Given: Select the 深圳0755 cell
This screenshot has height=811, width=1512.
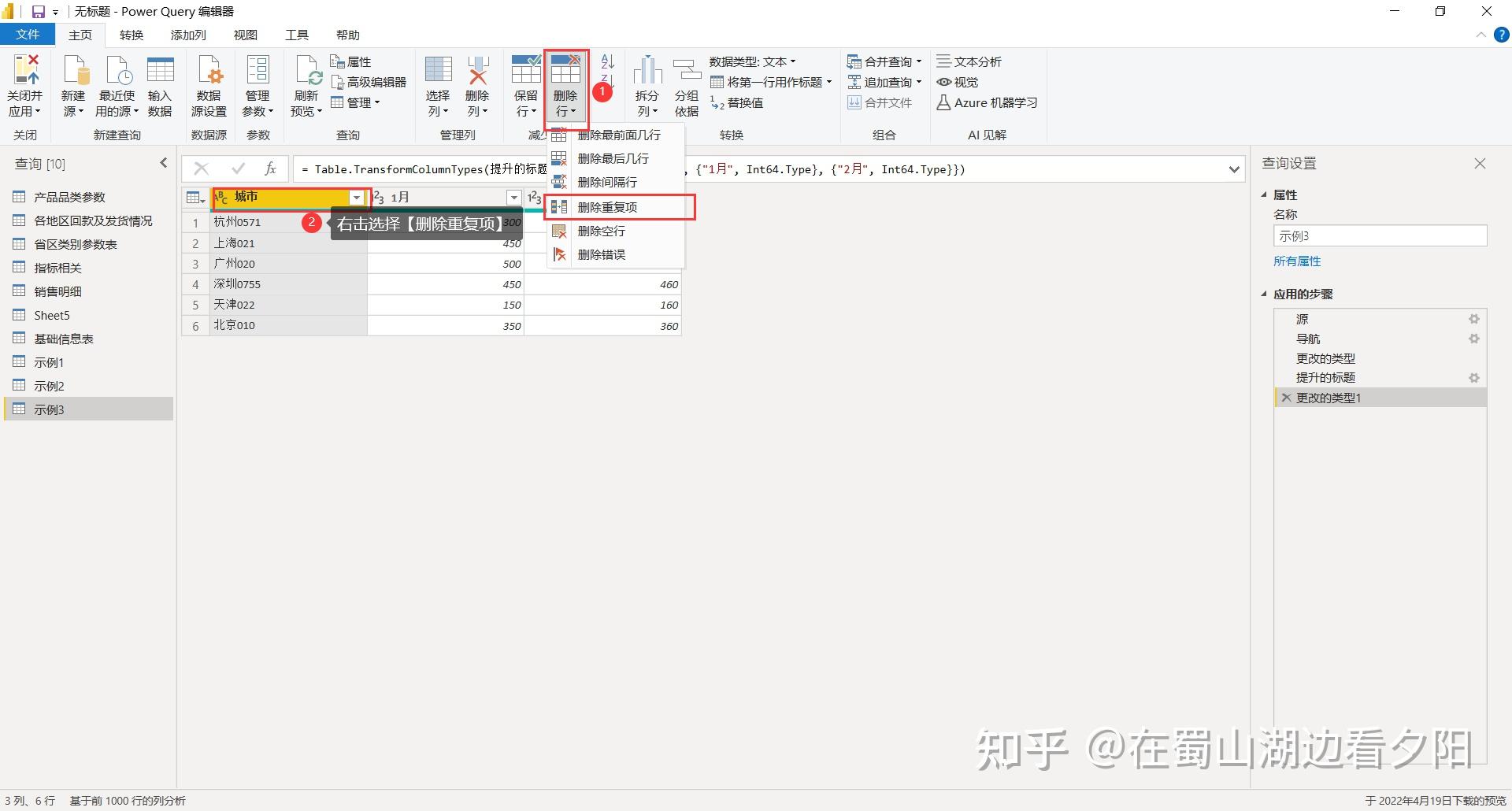Looking at the screenshot, I should pos(288,284).
